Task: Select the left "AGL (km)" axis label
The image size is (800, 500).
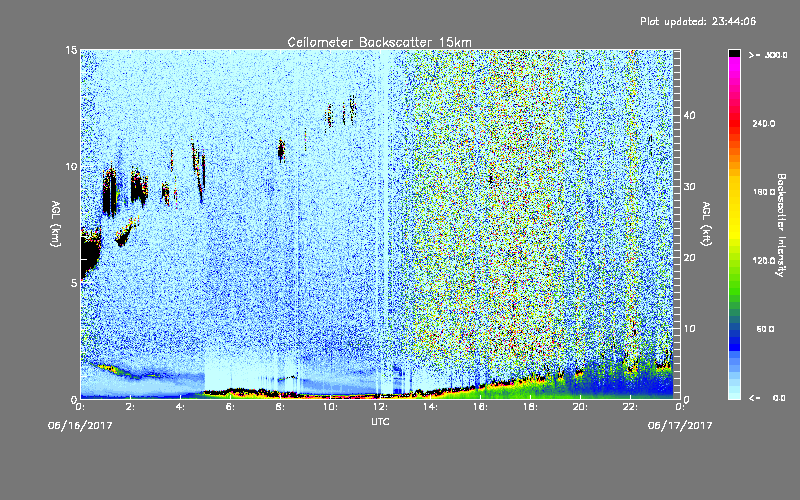Action: [56, 224]
